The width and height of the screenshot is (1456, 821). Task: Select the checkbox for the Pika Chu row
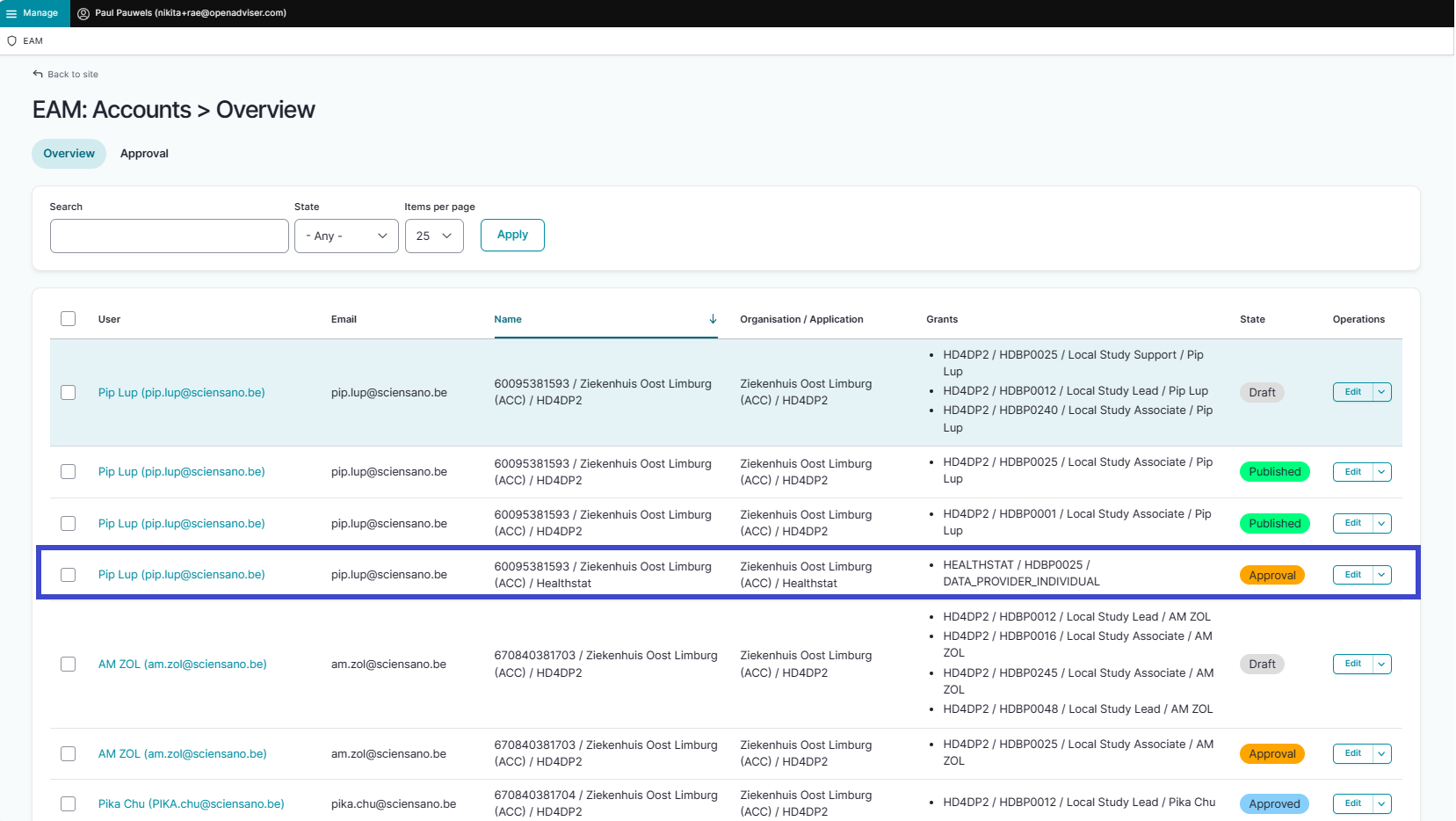pos(68,803)
